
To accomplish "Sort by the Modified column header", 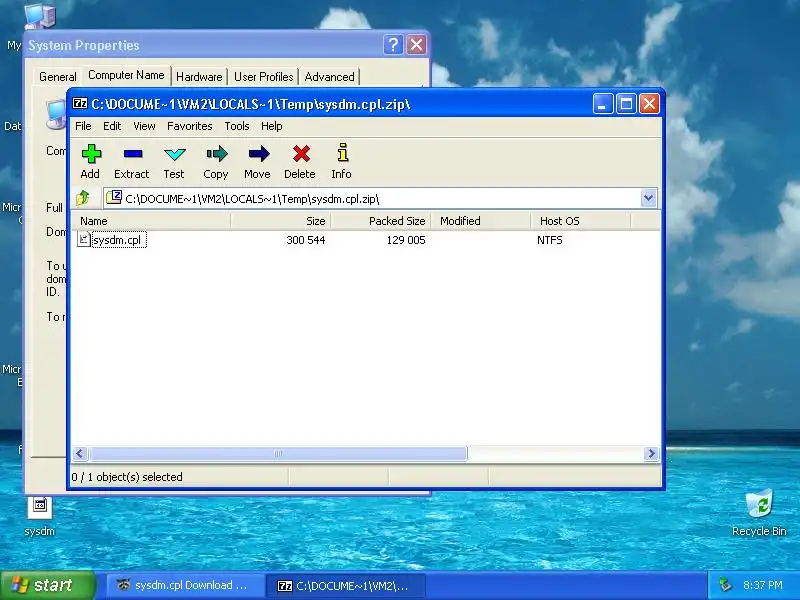I will [x=481, y=221].
